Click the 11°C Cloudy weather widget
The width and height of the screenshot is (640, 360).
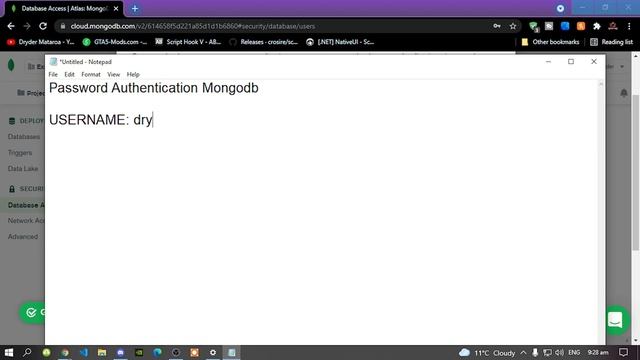coord(487,353)
